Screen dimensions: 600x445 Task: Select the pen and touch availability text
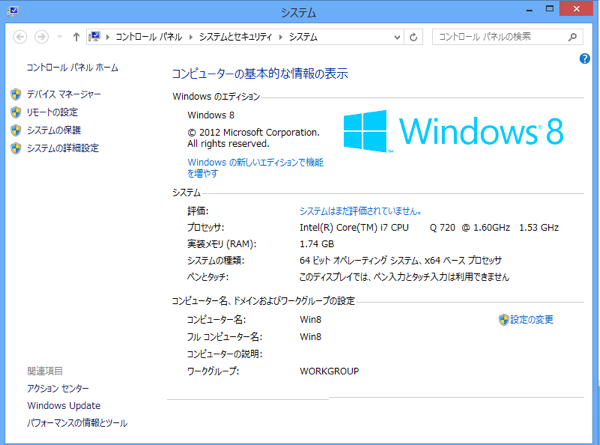tap(404, 277)
